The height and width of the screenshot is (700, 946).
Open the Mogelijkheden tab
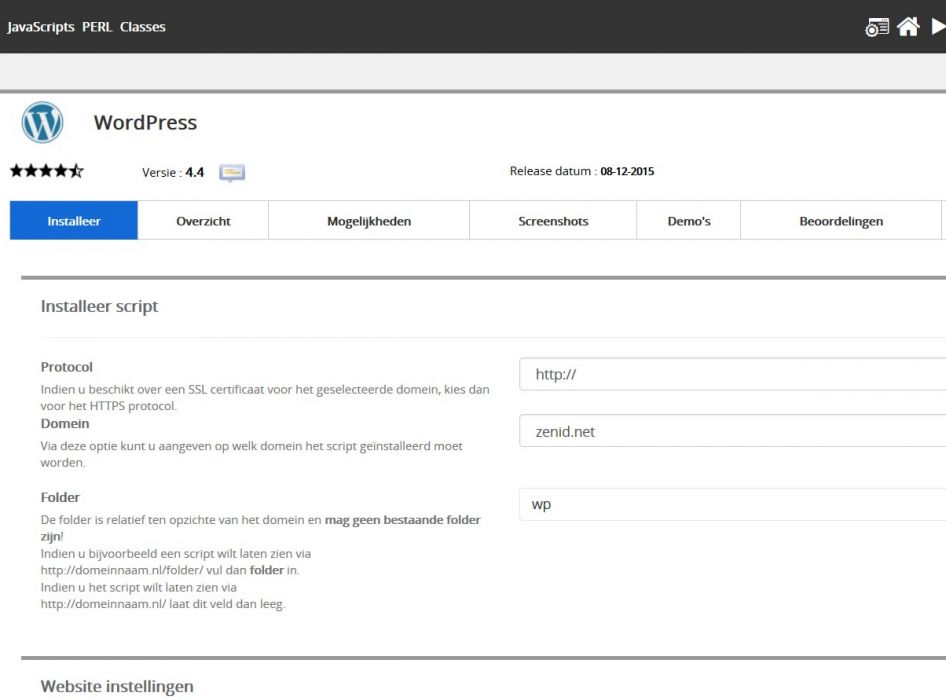(x=369, y=221)
